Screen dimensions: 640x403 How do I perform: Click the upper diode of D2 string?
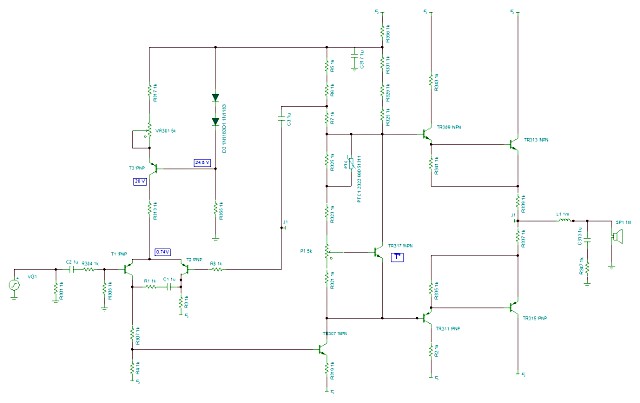(x=216, y=98)
